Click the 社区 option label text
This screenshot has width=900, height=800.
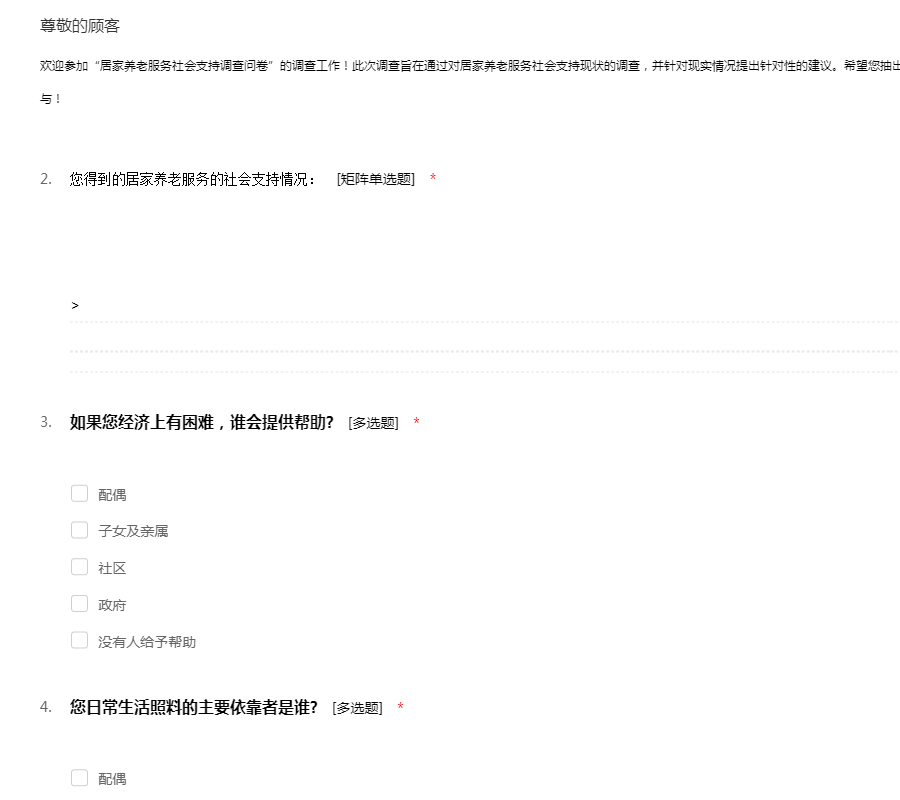(x=112, y=568)
